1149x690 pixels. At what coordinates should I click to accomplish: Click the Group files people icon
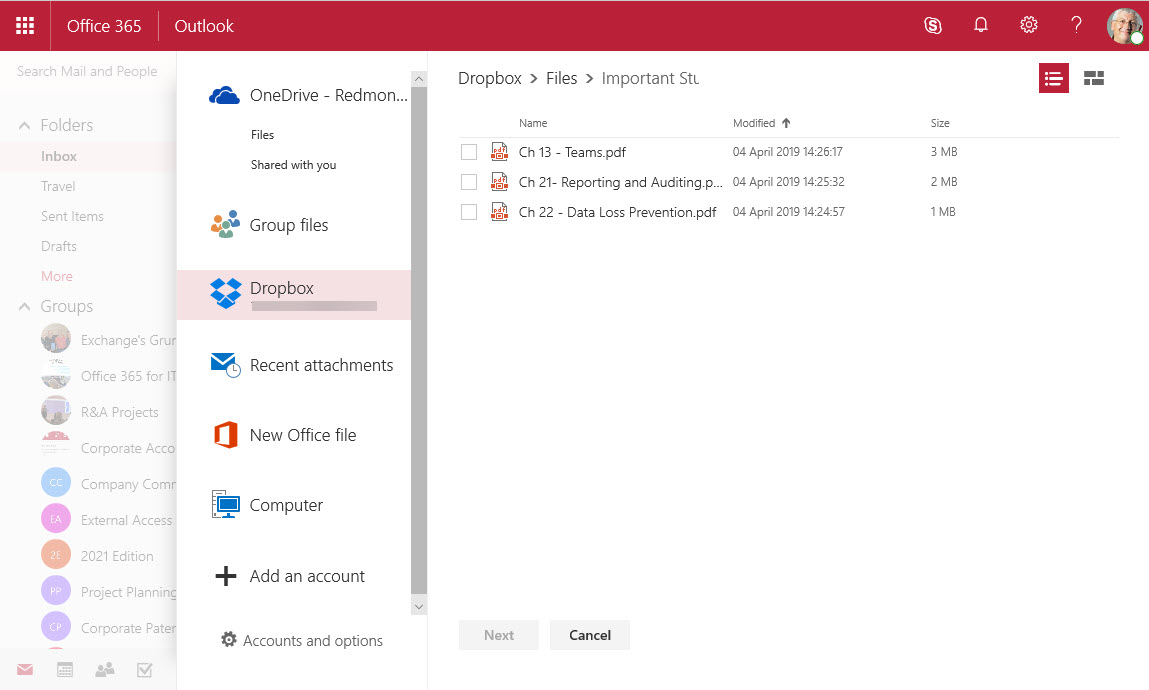(x=225, y=224)
